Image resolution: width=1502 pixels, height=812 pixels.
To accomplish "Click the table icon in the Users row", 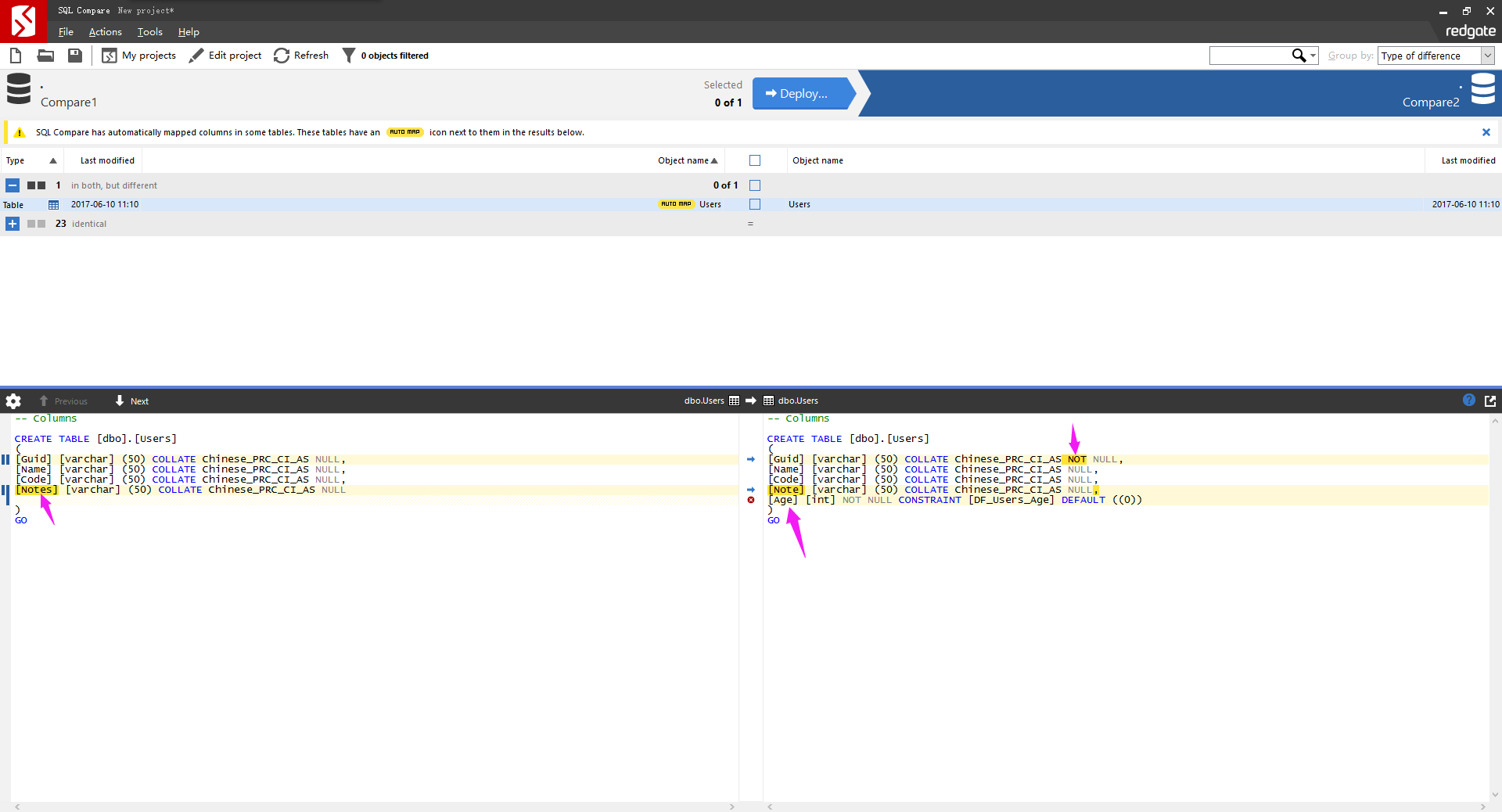I will point(53,204).
